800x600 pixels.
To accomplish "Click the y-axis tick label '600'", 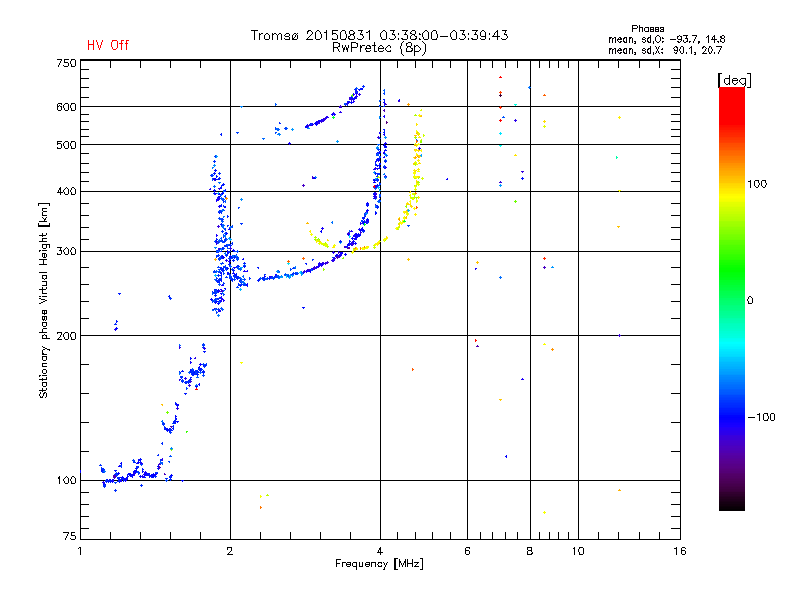I will pyautogui.click(x=66, y=107).
